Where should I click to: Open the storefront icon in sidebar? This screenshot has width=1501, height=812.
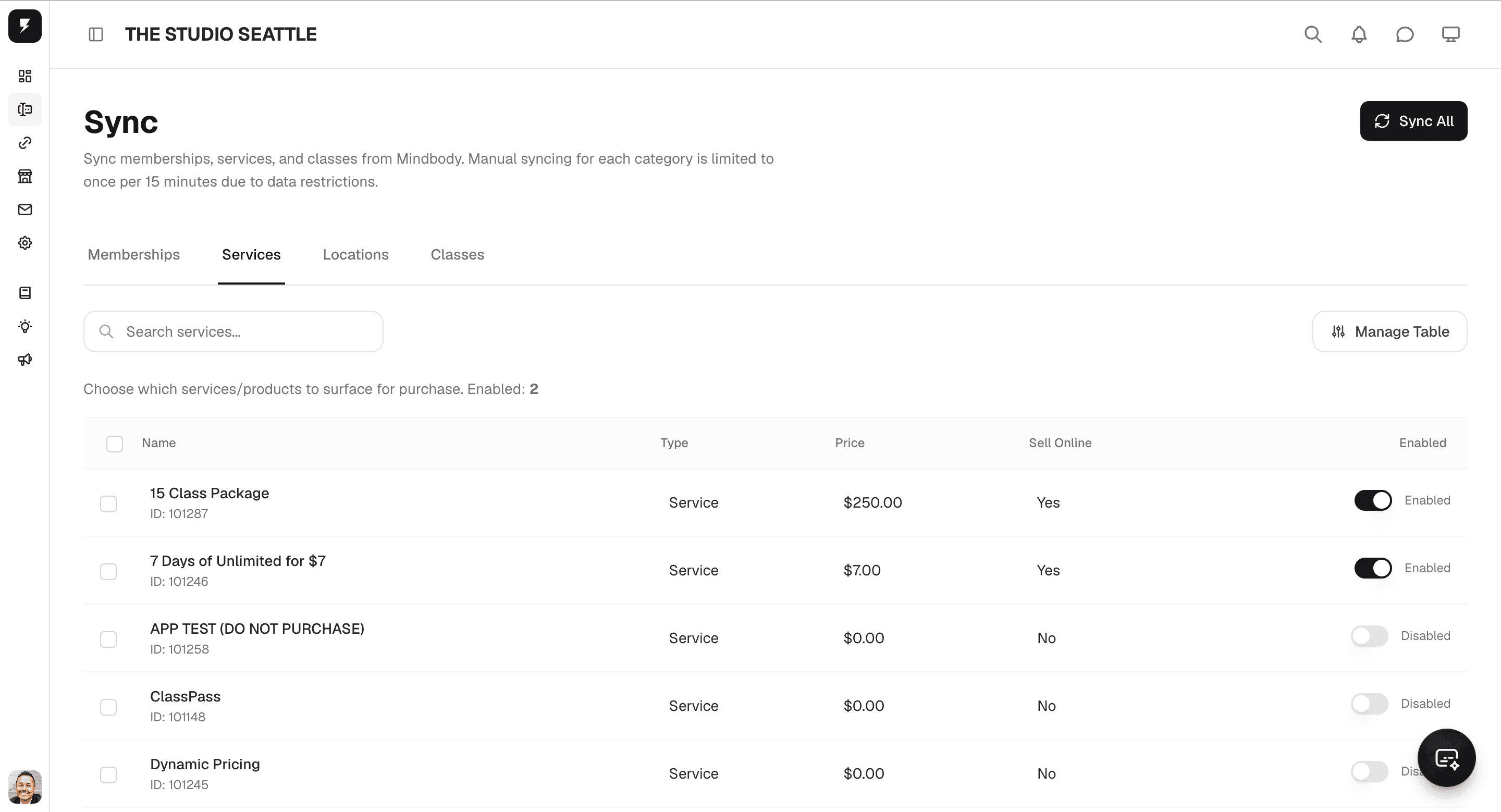pyautogui.click(x=25, y=176)
